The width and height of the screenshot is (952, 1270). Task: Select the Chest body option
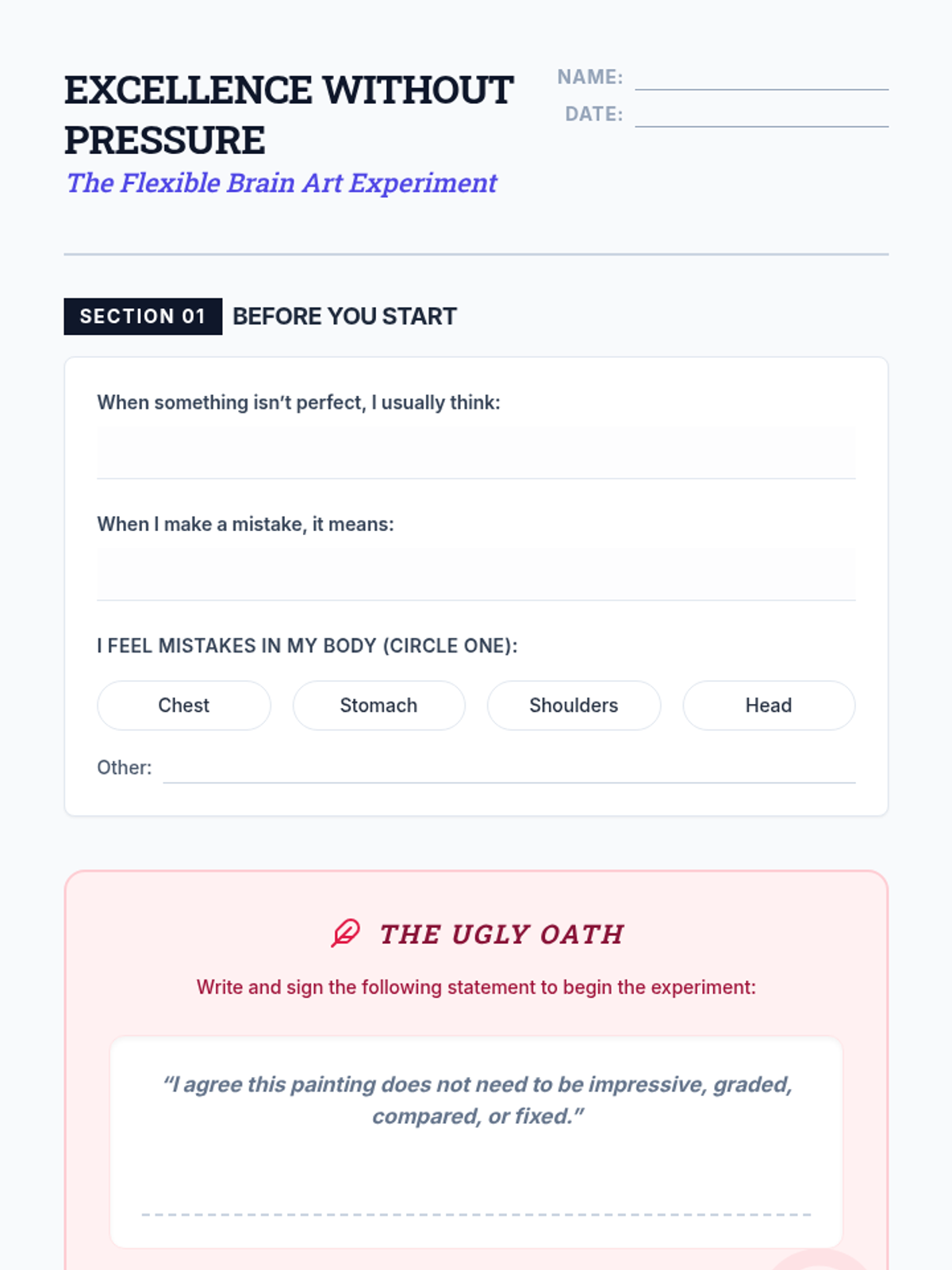184,705
